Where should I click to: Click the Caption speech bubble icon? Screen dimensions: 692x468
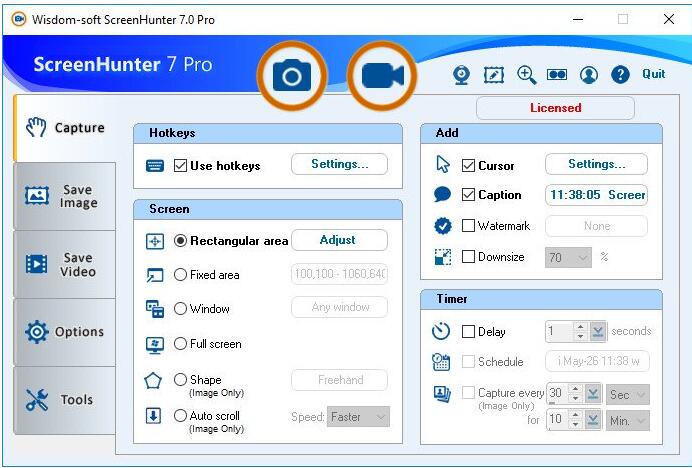pyautogui.click(x=442, y=194)
